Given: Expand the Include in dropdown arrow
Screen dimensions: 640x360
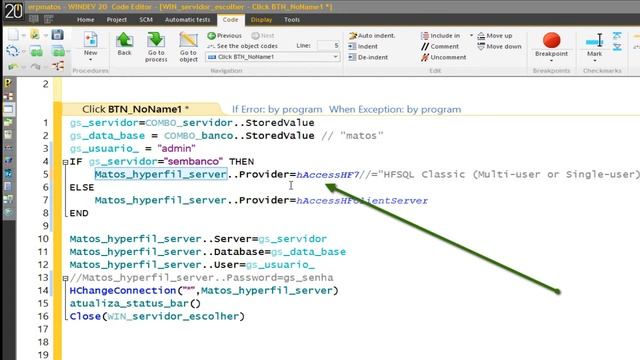Looking at the screenshot, I should (471, 36).
